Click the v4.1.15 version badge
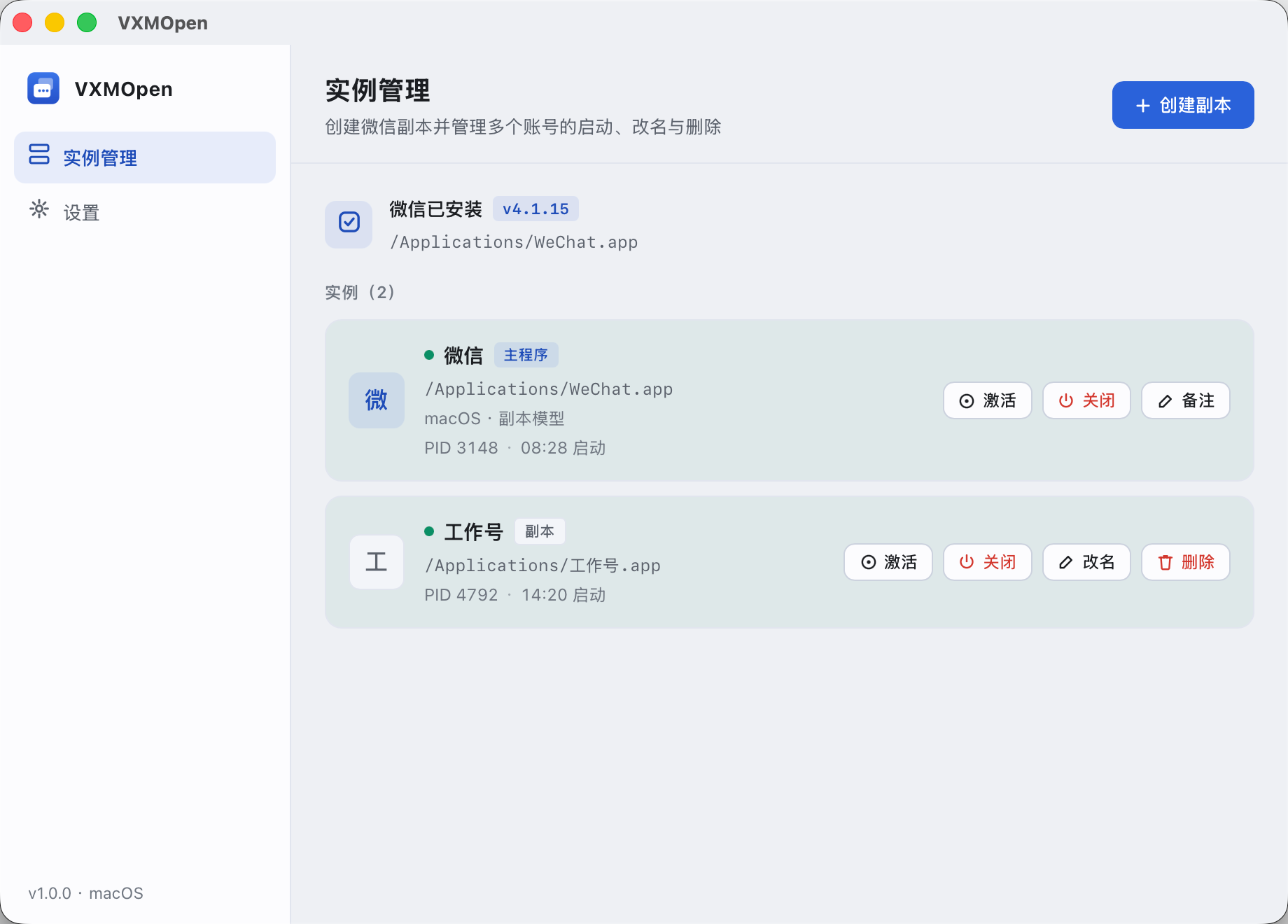The height and width of the screenshot is (924, 1288). click(535, 209)
